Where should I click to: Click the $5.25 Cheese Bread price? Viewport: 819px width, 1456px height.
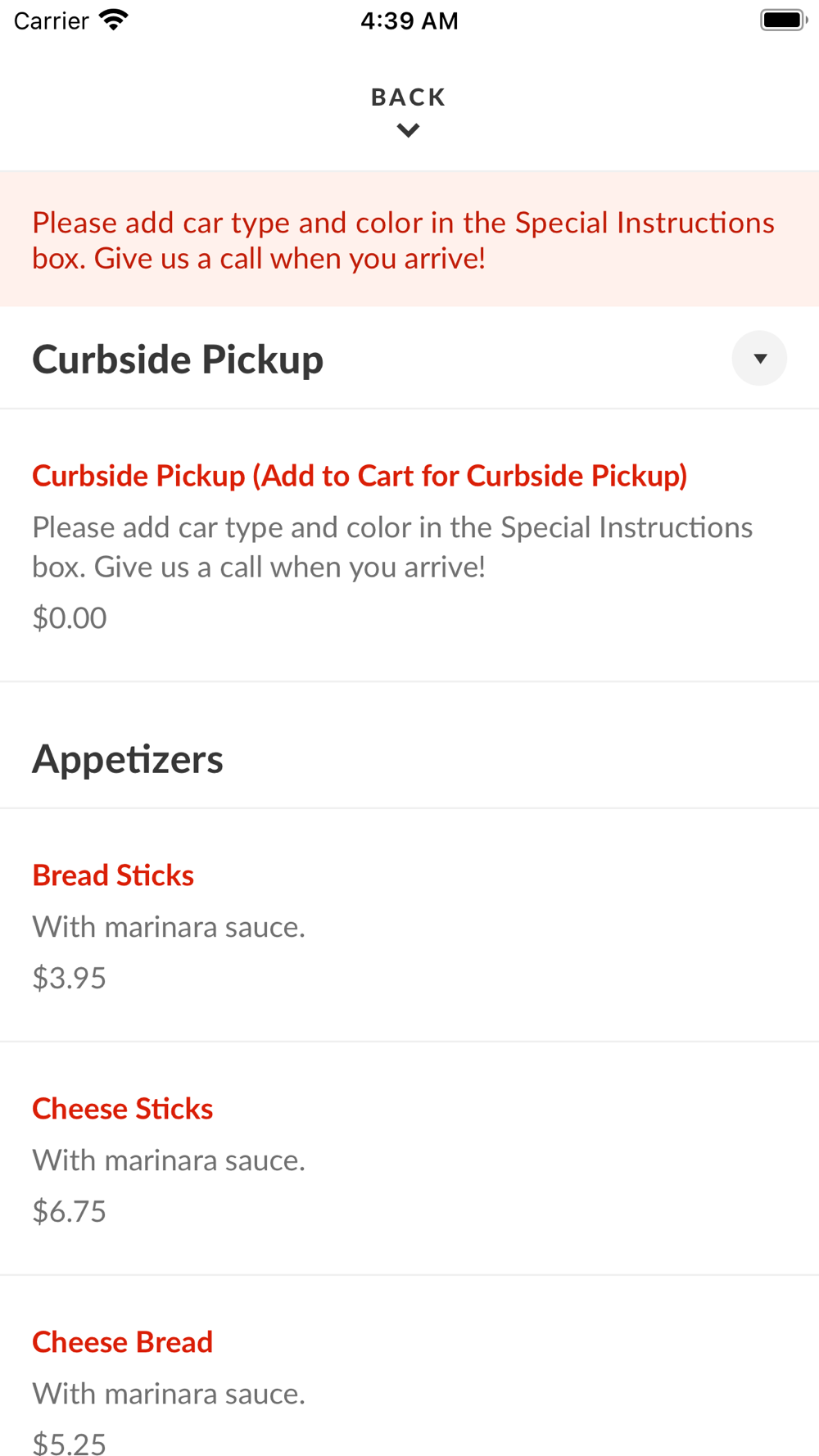point(70,1444)
